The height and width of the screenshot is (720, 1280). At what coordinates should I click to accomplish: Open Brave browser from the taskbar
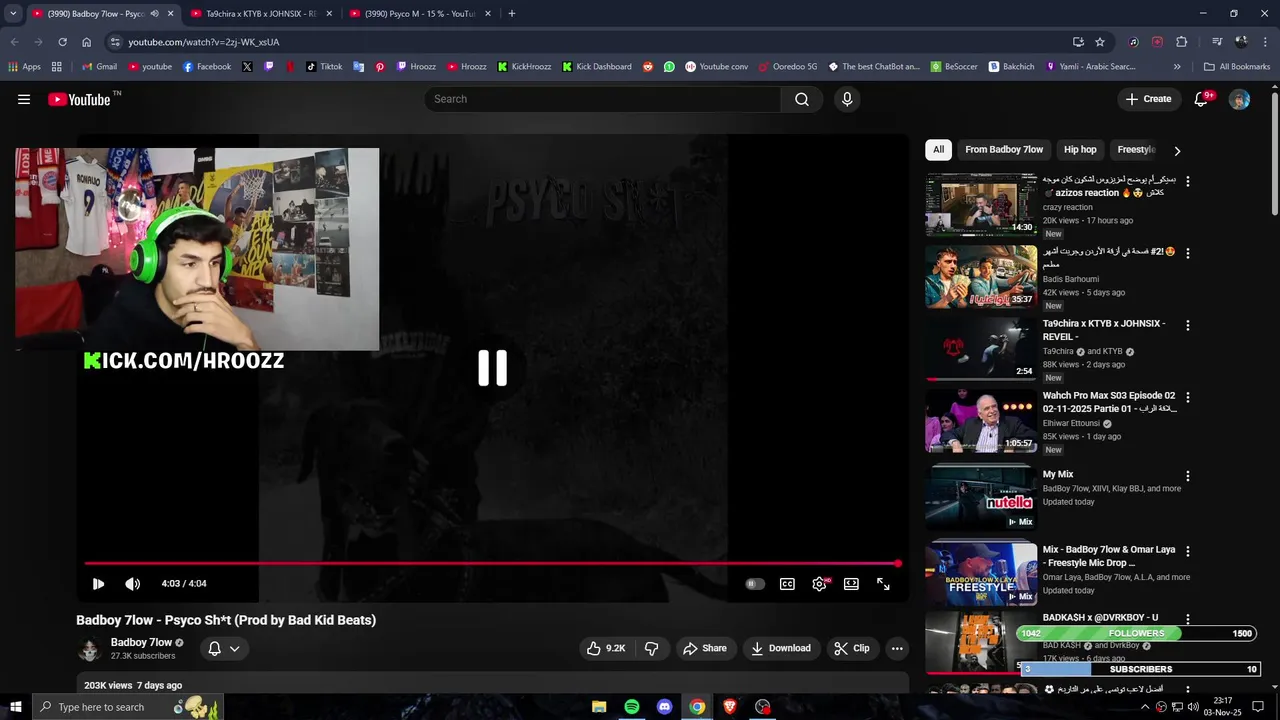point(730,707)
